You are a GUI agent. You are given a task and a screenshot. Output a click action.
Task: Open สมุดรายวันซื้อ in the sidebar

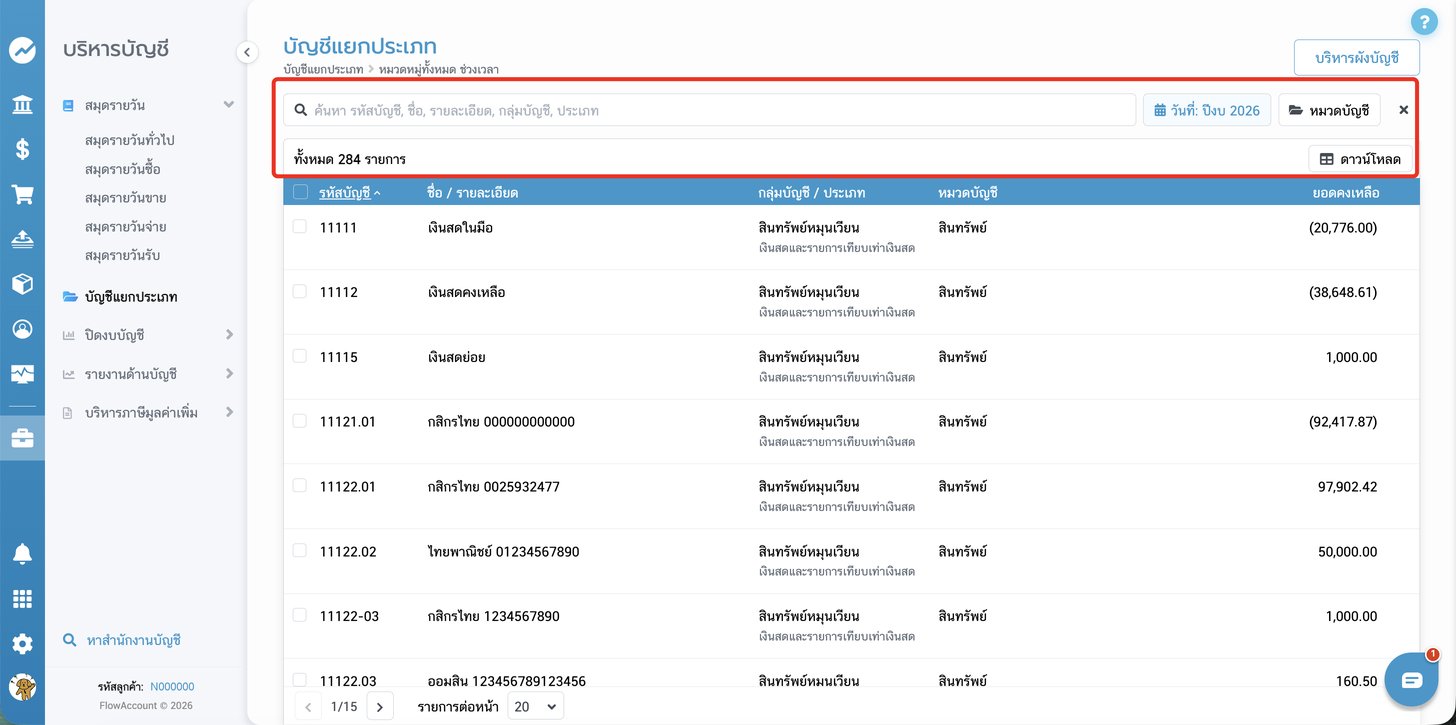pyautogui.click(x=123, y=169)
